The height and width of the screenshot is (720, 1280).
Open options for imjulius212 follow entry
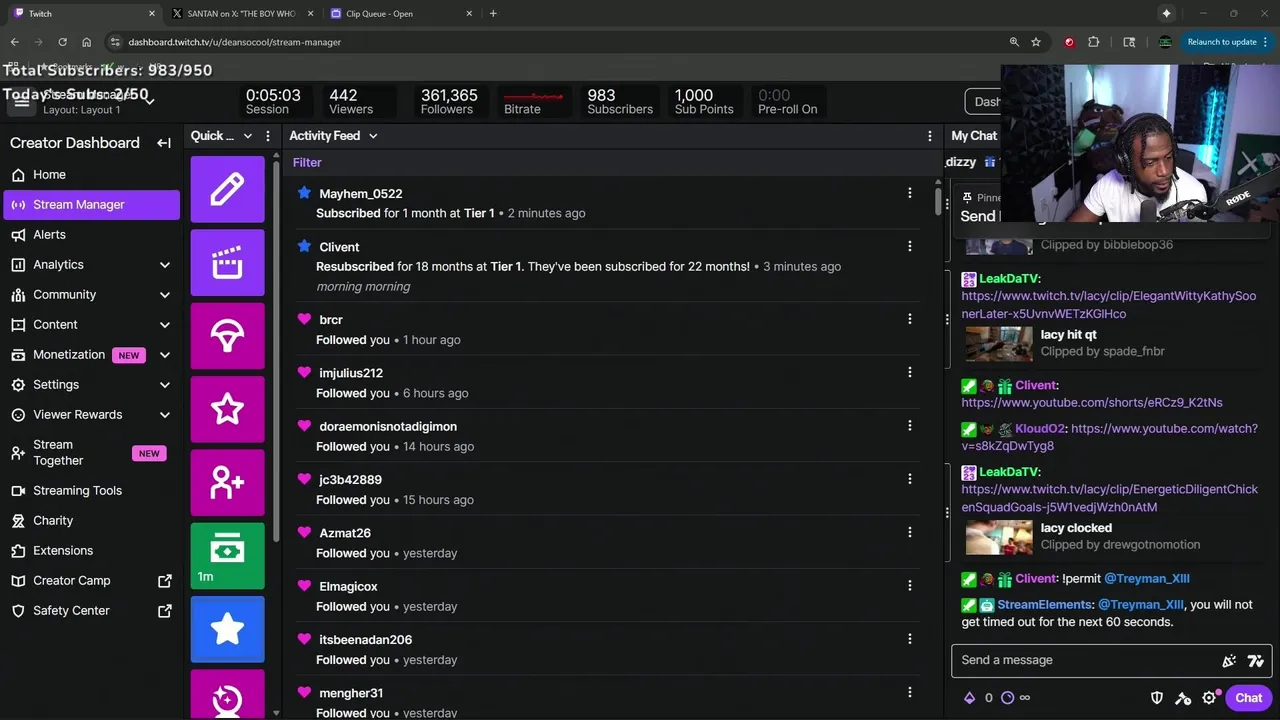(909, 372)
